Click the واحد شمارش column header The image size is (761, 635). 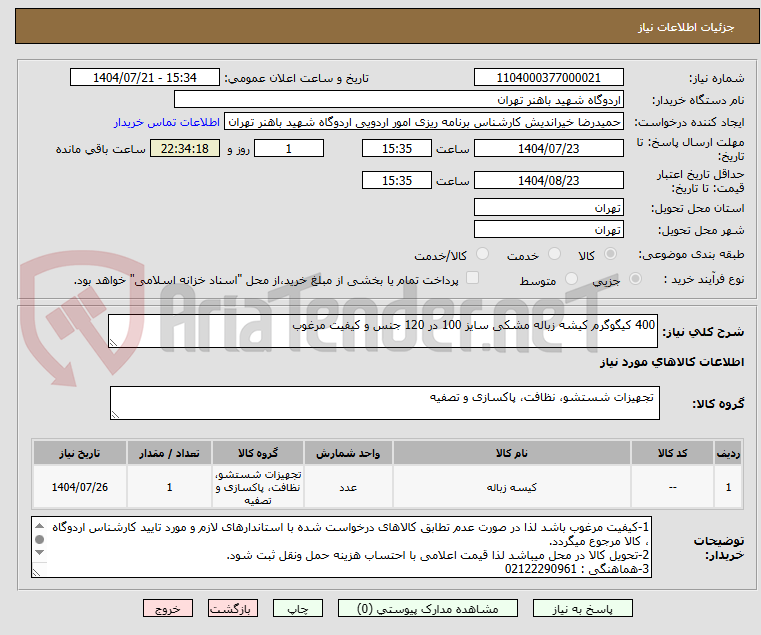click(348, 453)
